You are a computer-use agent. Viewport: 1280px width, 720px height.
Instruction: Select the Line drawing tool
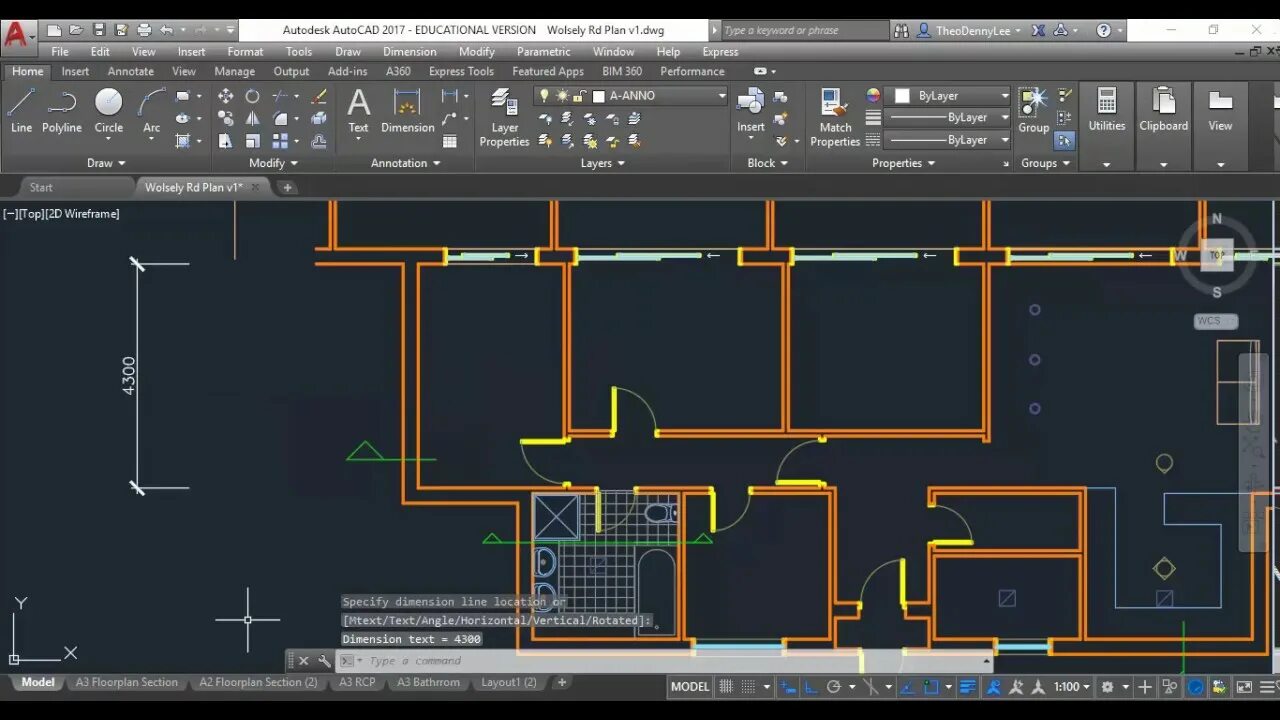point(21,110)
